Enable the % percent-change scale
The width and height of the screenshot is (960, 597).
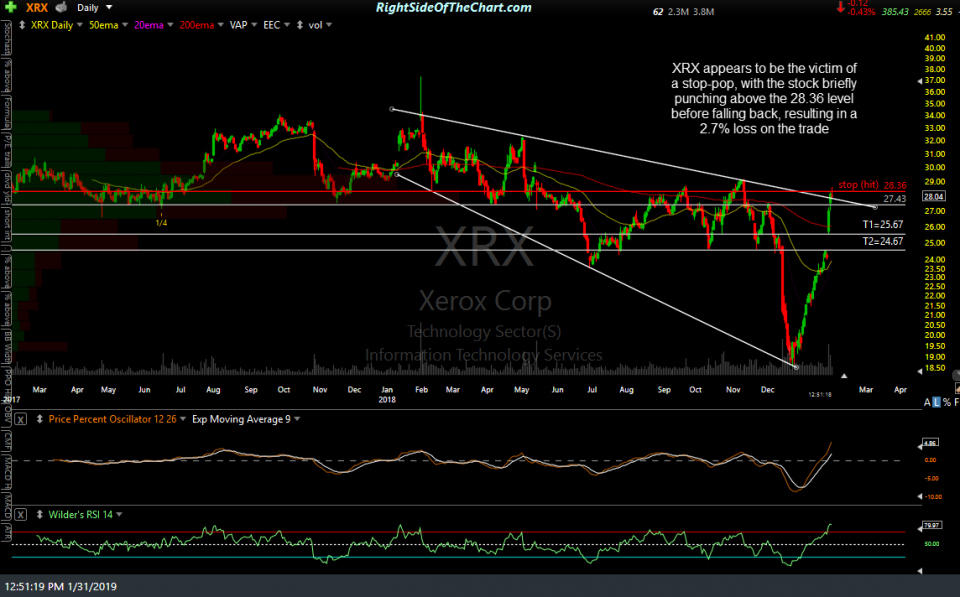pyautogui.click(x=947, y=403)
